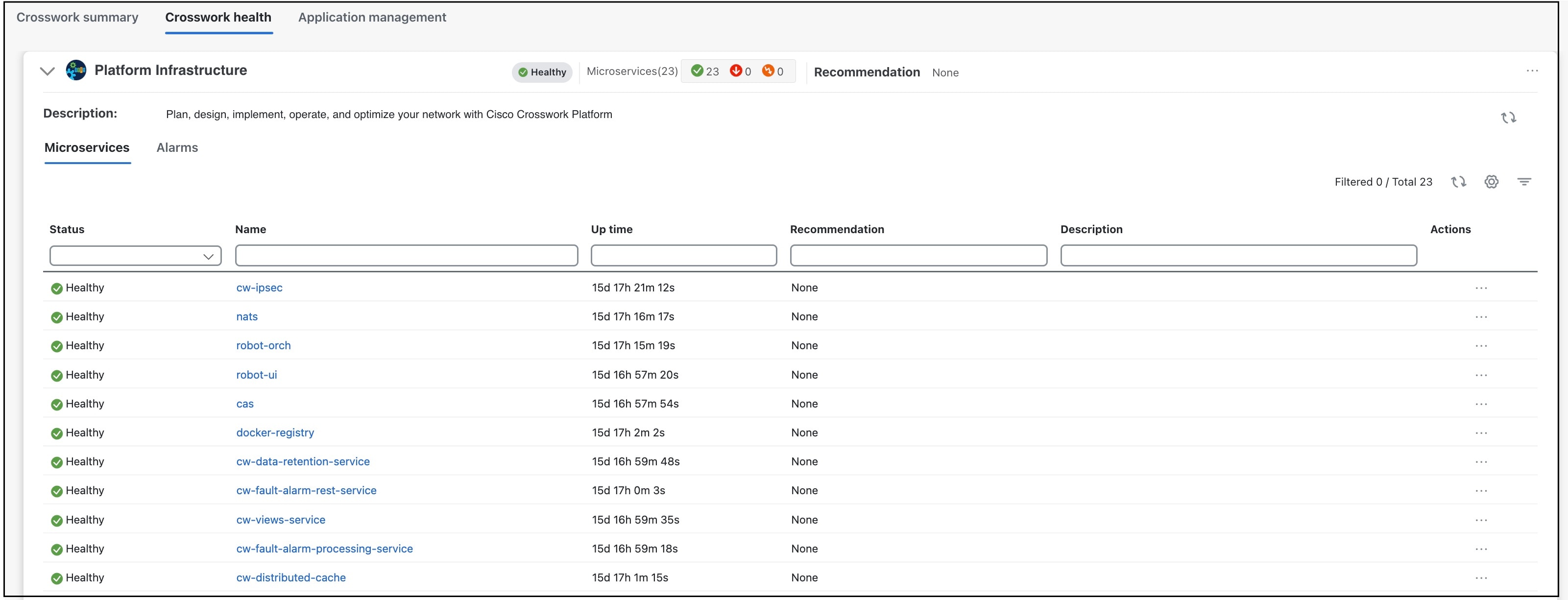Click the Recommendation column header
The height and width of the screenshot is (600, 1568).
point(837,229)
